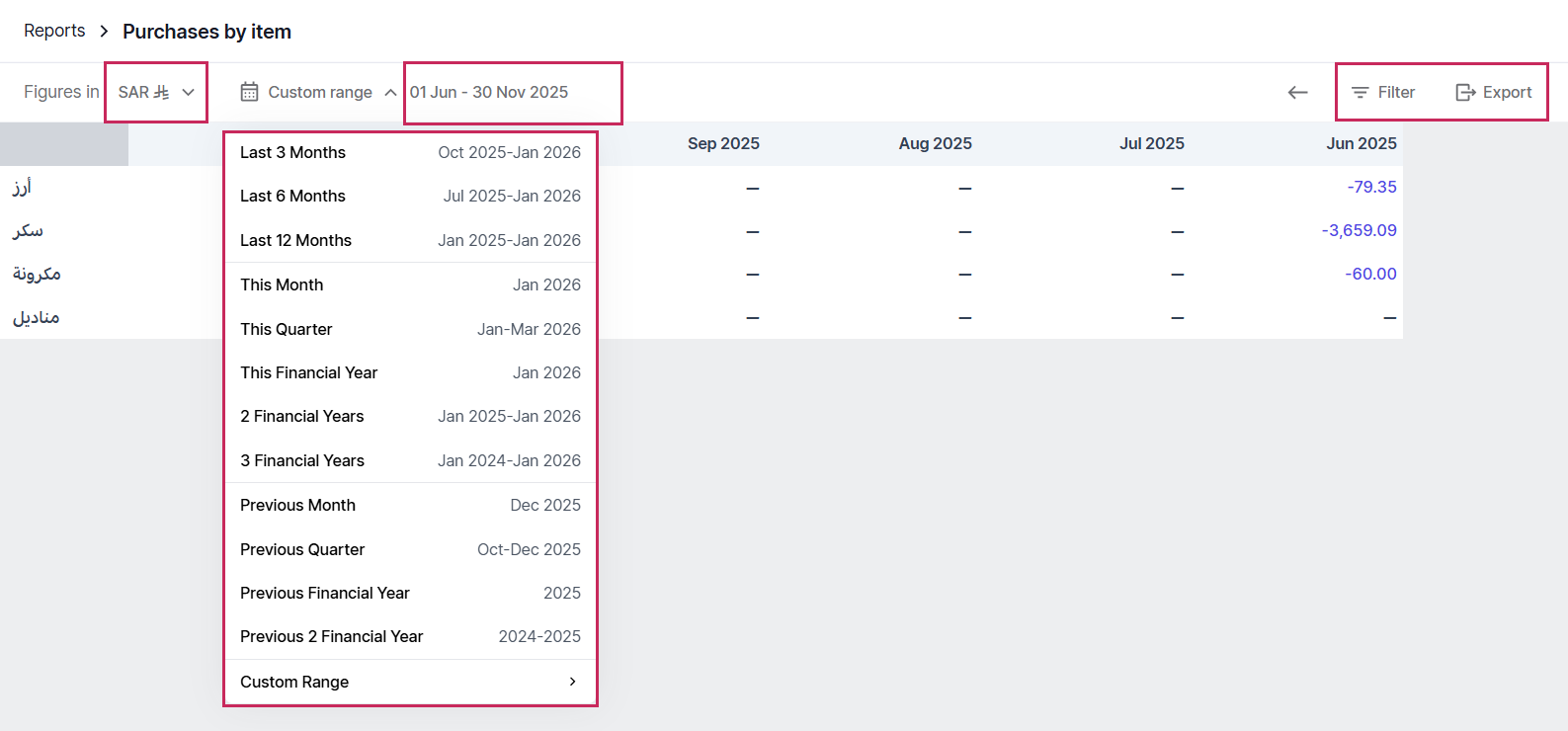Screen dimensions: 1568x731
Task: Open the SAR currency dropdown
Action: click(156, 92)
